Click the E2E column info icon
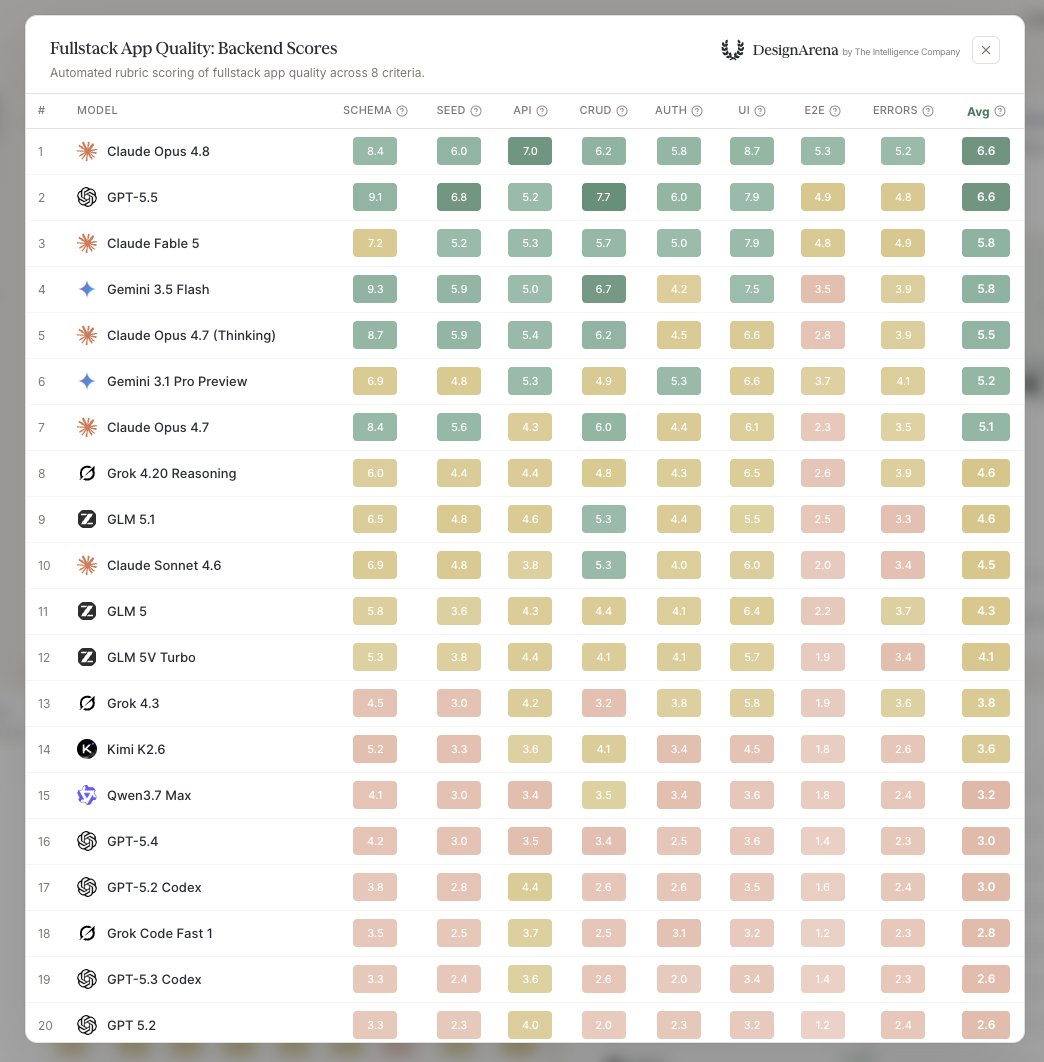 (835, 111)
